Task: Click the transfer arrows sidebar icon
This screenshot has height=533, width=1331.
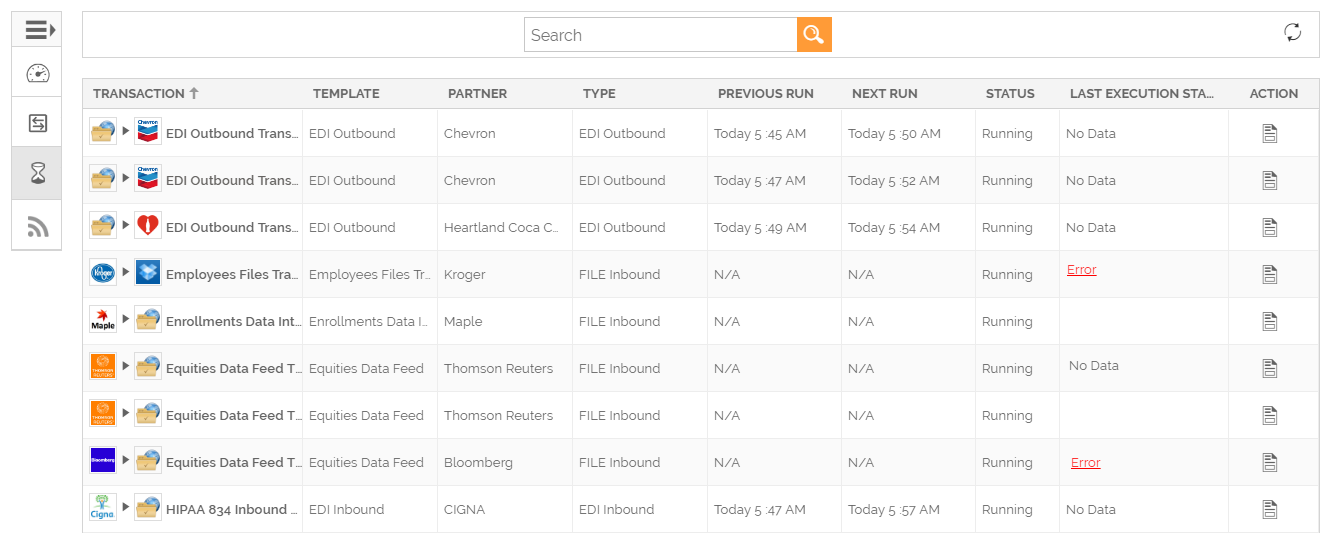Action: [37, 123]
